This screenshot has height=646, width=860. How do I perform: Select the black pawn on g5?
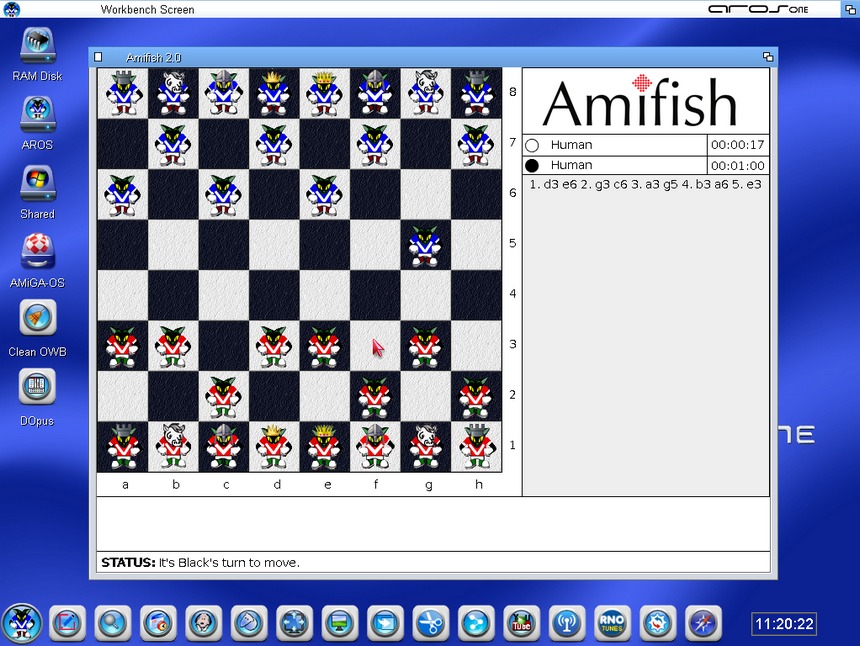pyautogui.click(x=426, y=245)
